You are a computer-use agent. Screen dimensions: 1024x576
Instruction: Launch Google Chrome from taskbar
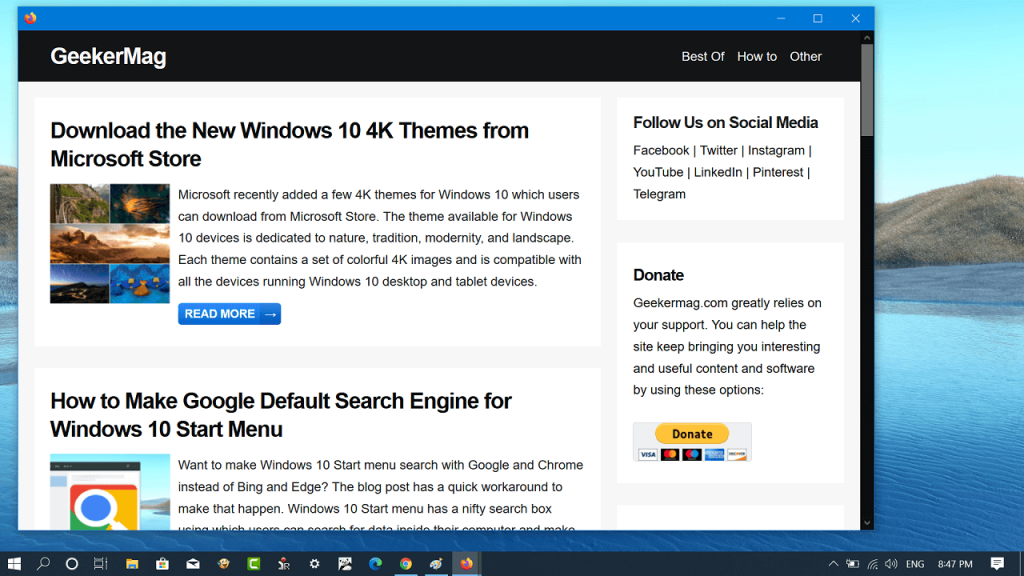(406, 564)
